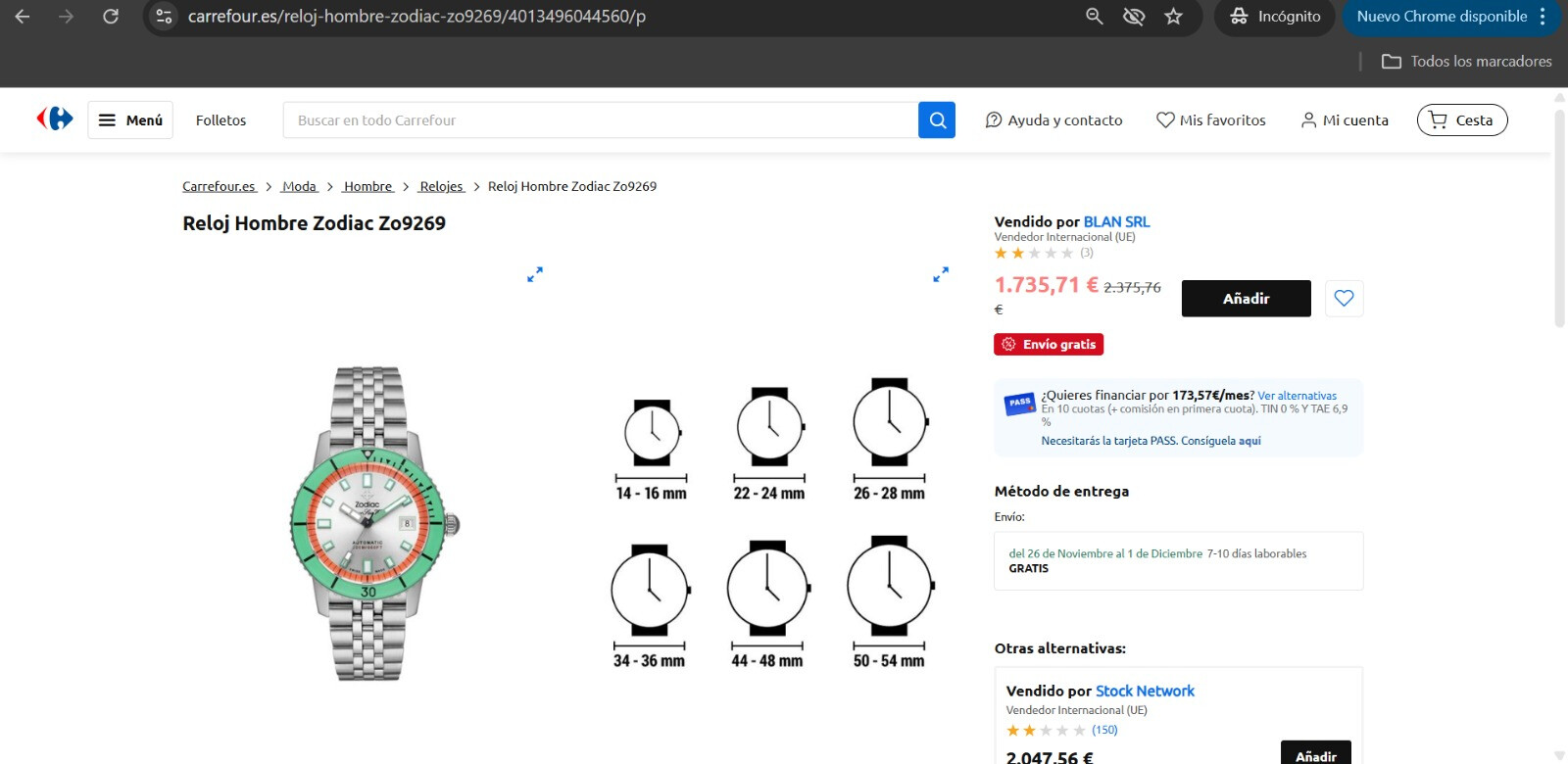Expand the watch product image fullscreen
The image size is (1568, 764).
pos(535,275)
